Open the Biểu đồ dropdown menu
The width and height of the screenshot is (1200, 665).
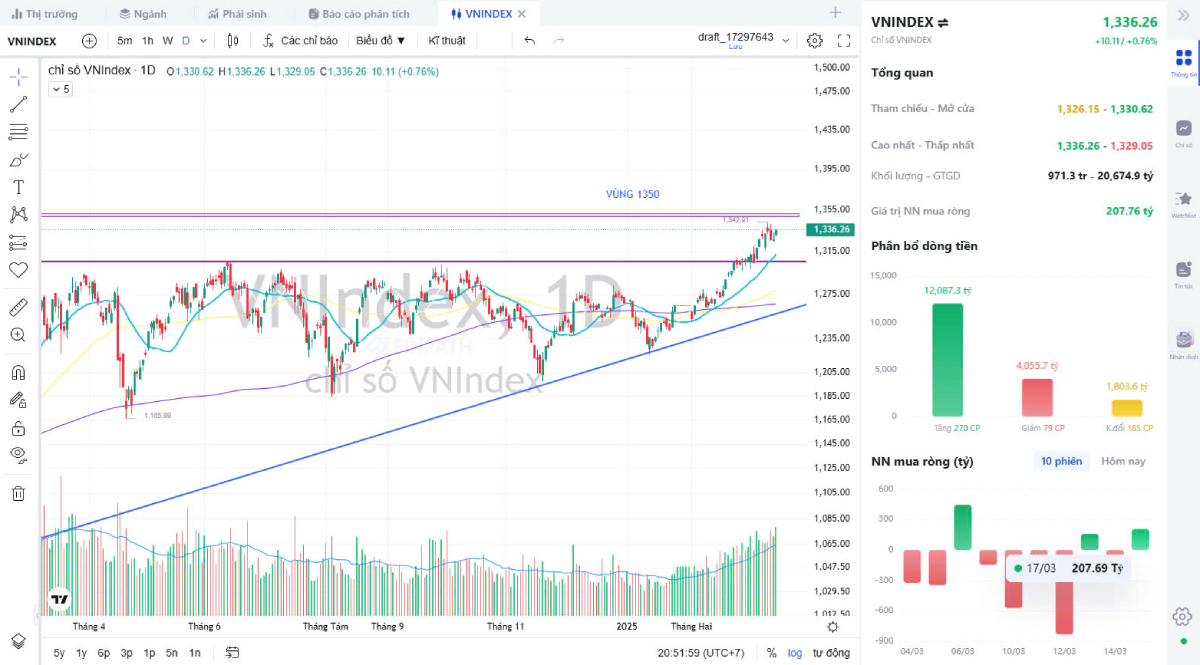(x=381, y=41)
